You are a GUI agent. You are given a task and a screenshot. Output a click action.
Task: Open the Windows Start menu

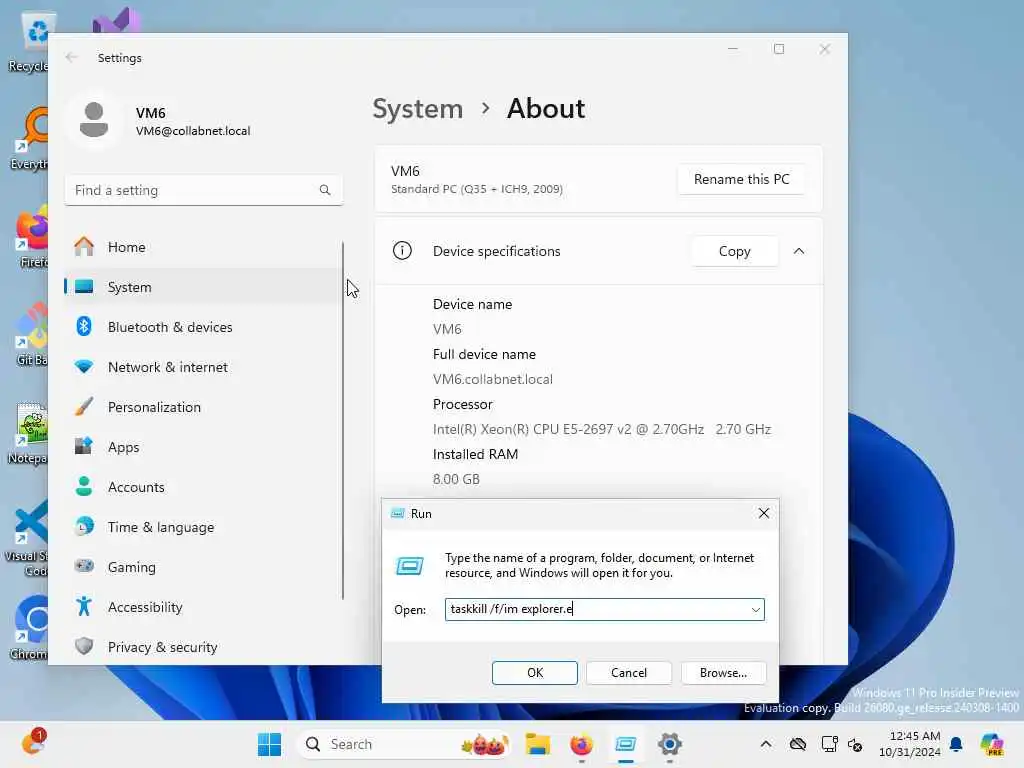[x=269, y=744]
